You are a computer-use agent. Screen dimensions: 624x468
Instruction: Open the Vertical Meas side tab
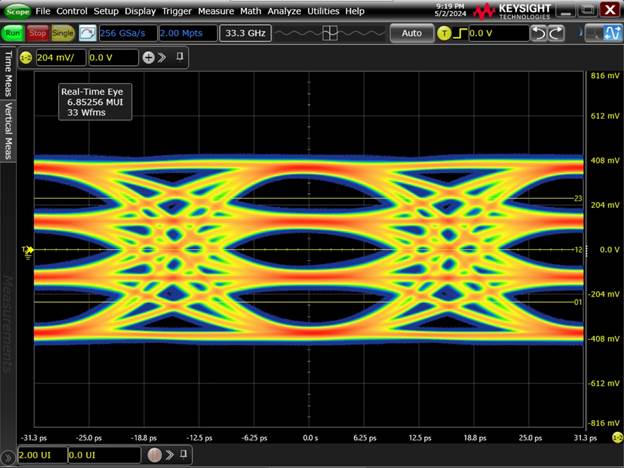point(8,131)
